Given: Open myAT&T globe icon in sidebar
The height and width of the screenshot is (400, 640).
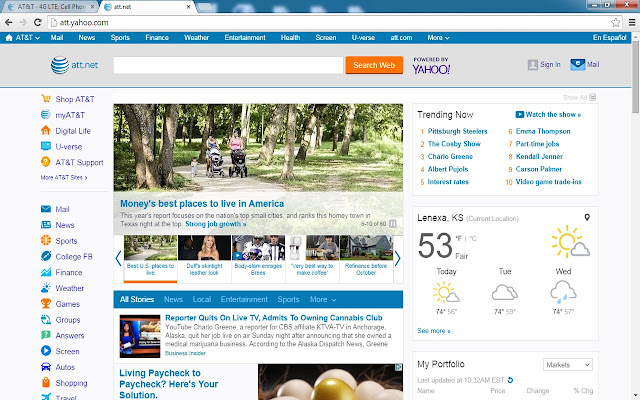Looking at the screenshot, I should [x=46, y=115].
